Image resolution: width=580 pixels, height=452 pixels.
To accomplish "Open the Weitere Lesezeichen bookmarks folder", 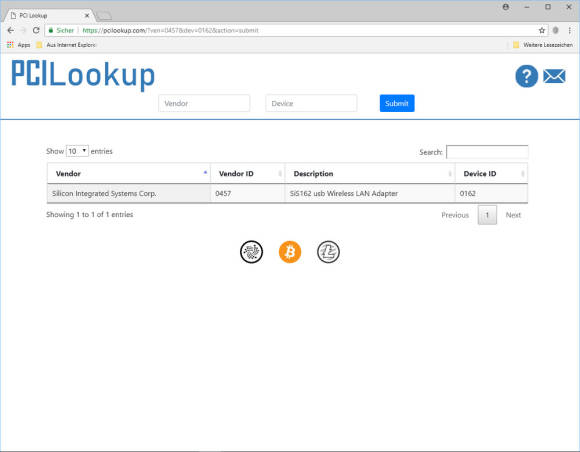I will 543,45.
